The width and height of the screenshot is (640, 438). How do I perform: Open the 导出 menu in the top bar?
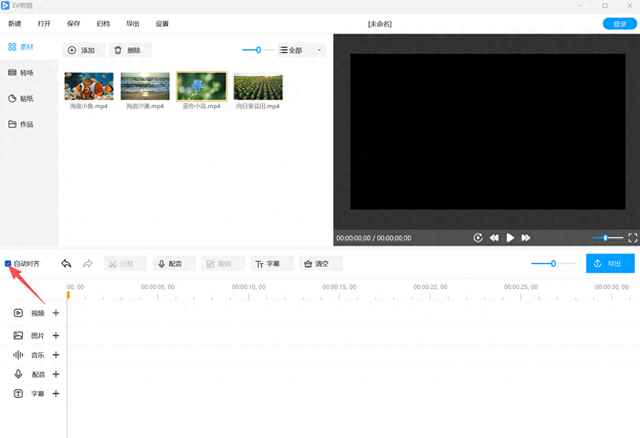pyautogui.click(x=133, y=23)
